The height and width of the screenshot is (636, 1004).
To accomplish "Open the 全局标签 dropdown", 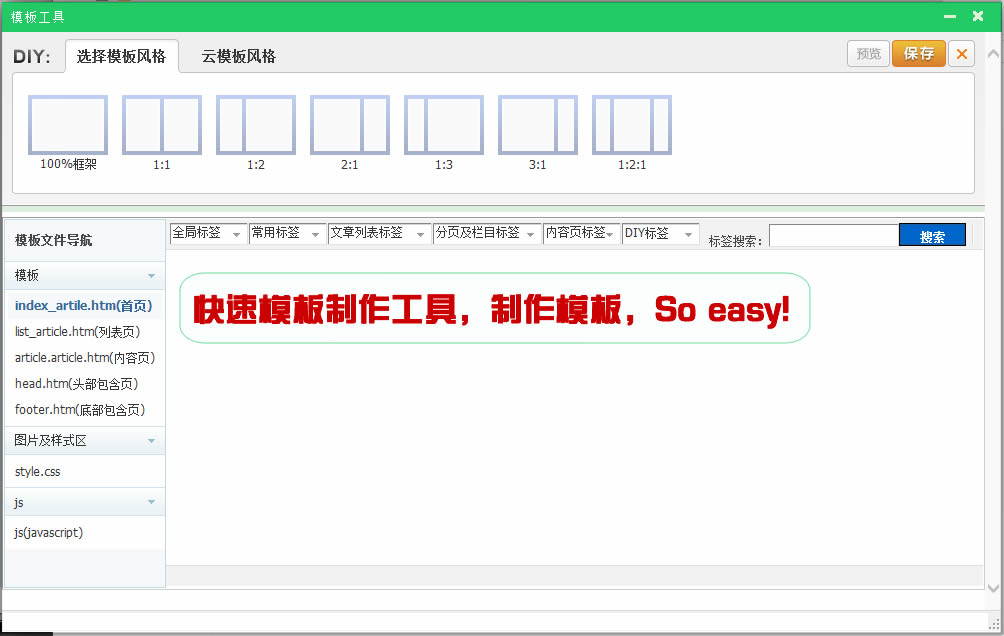I will tap(208, 233).
